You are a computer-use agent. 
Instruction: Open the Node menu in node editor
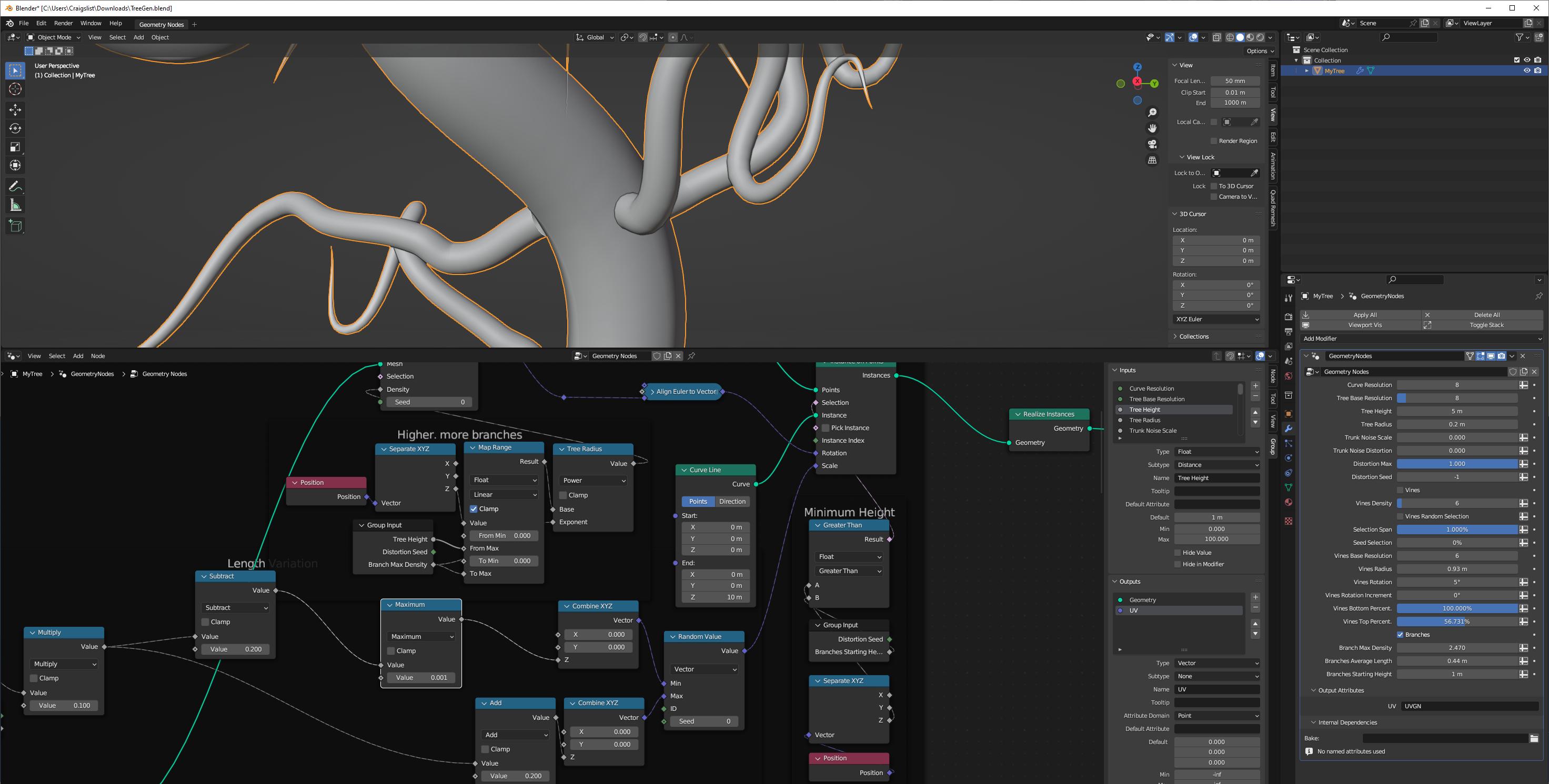tap(97, 355)
